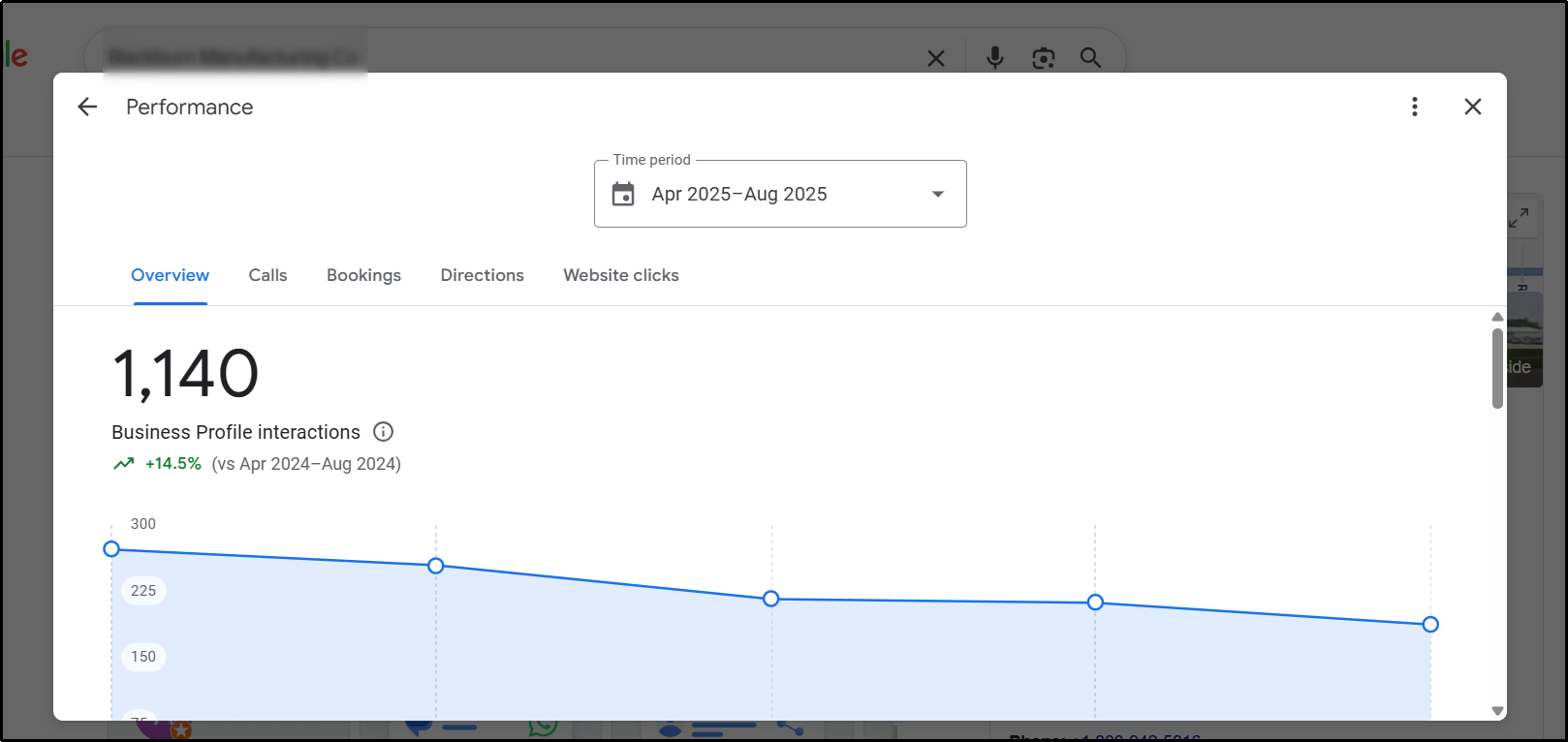The width and height of the screenshot is (1568, 742).
Task: Open the Website clicks tab
Action: pyautogui.click(x=621, y=275)
